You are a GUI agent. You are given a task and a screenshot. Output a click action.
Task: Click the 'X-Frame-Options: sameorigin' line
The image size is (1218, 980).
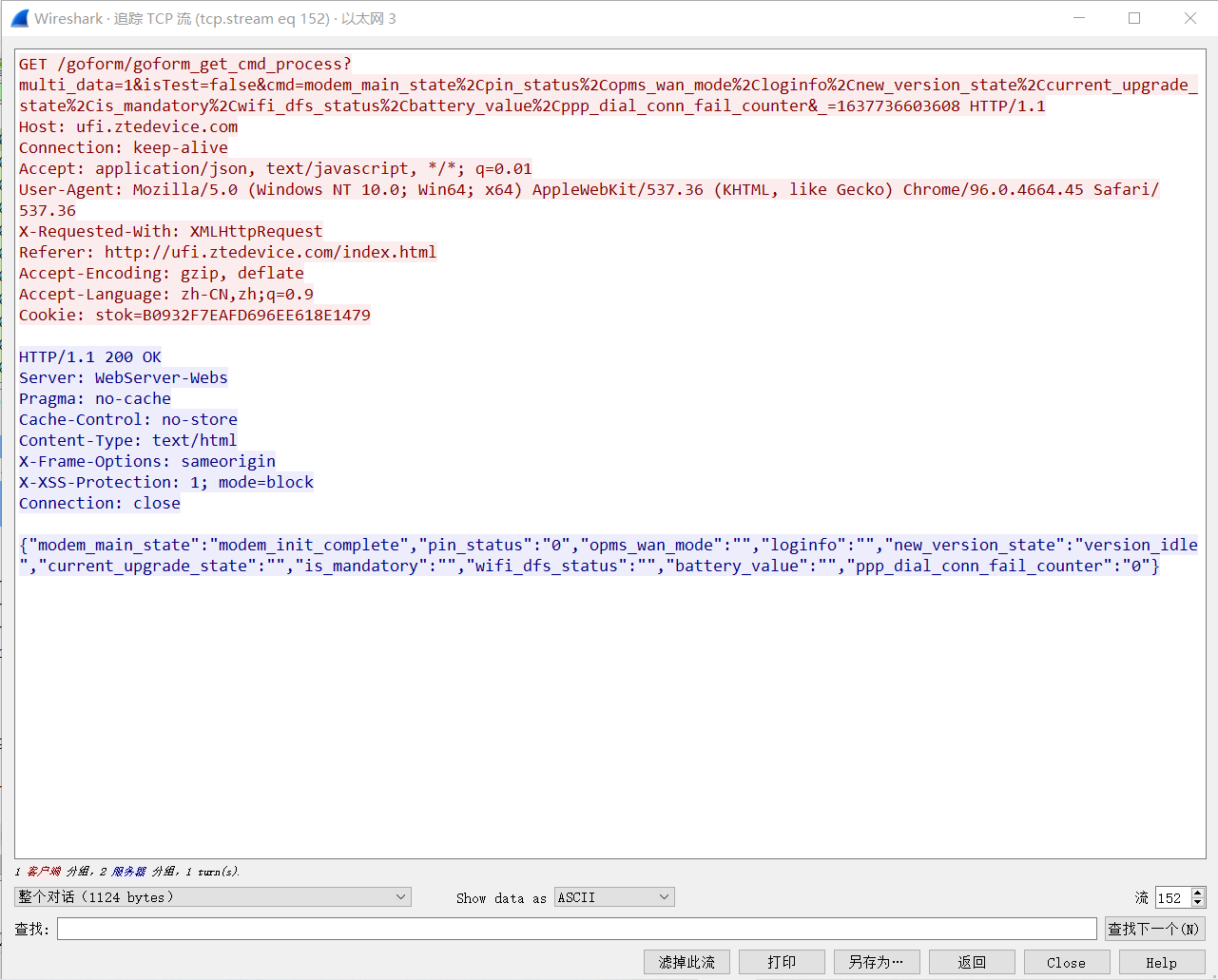pyautogui.click(x=147, y=461)
